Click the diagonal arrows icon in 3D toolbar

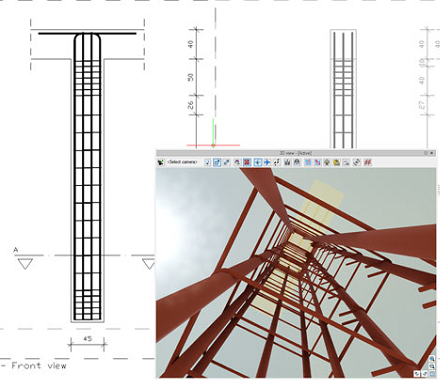[x=227, y=162]
